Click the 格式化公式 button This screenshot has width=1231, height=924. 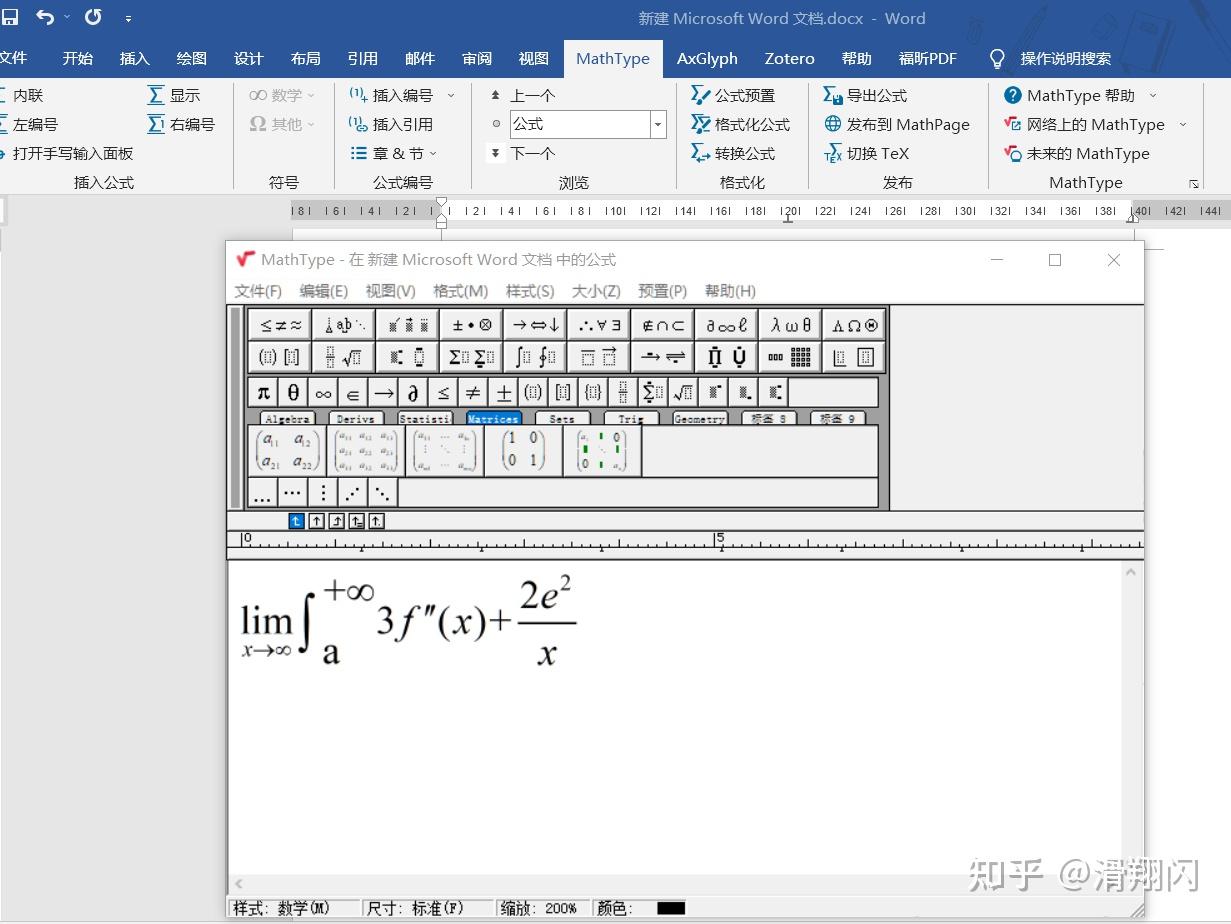click(x=741, y=124)
